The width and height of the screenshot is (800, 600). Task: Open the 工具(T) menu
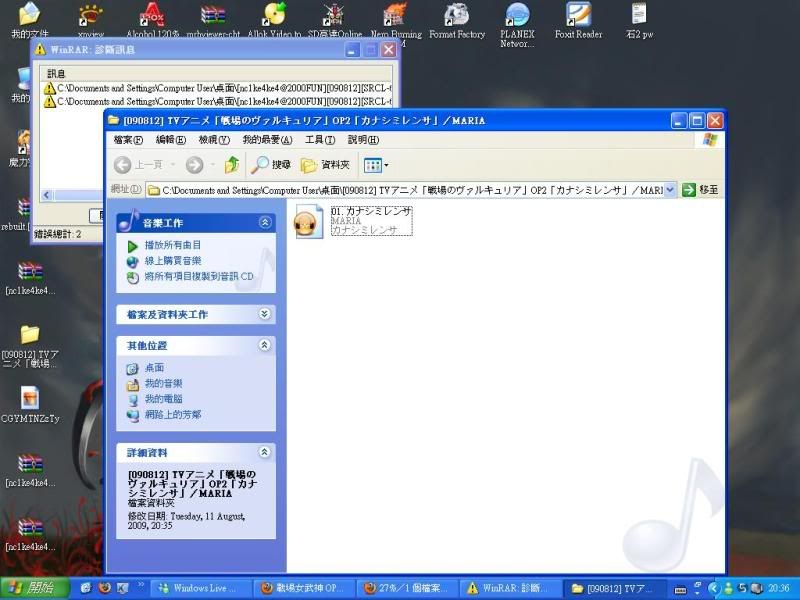click(x=320, y=140)
